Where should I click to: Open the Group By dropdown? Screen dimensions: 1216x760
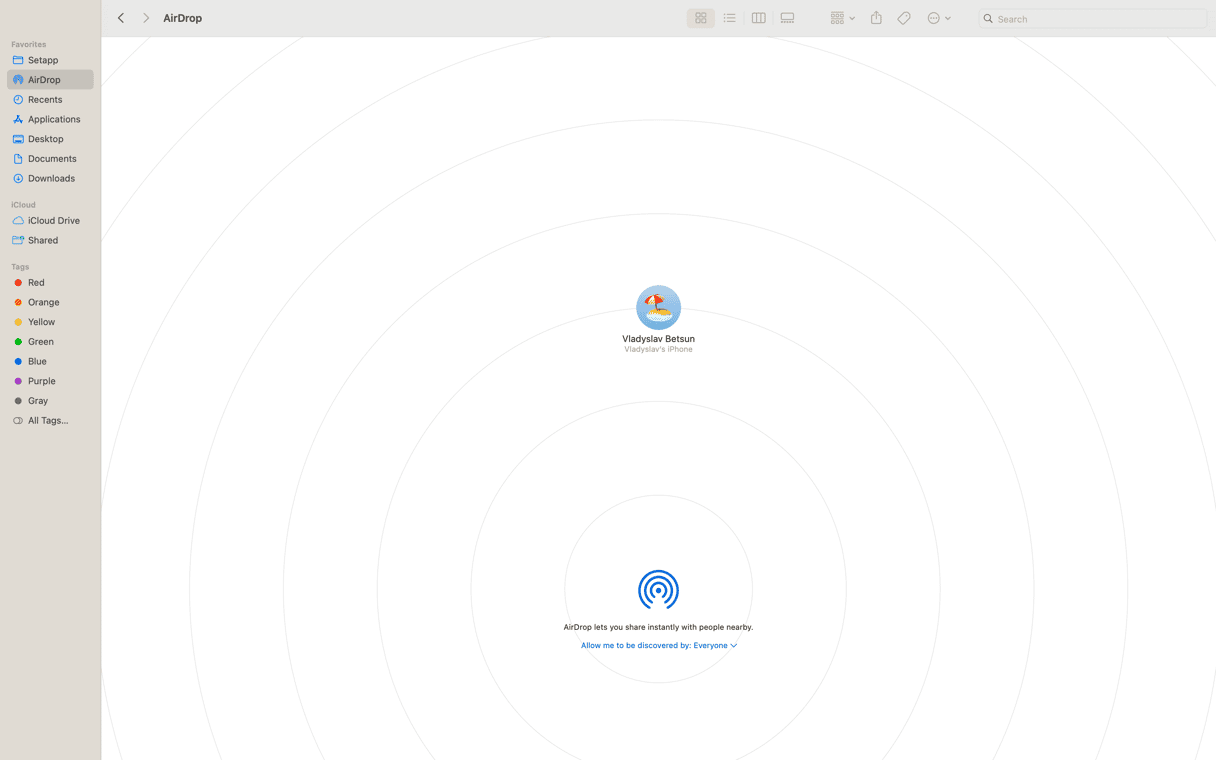842,18
